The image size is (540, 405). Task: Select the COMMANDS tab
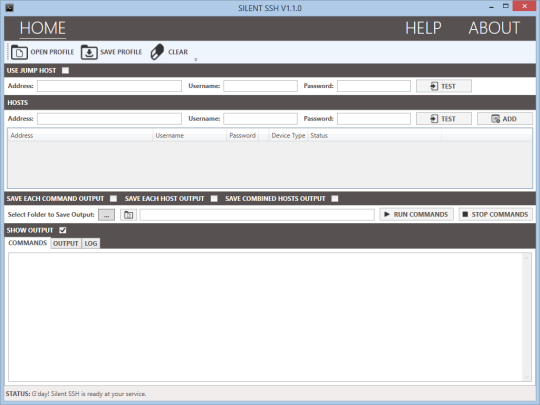pyautogui.click(x=28, y=243)
